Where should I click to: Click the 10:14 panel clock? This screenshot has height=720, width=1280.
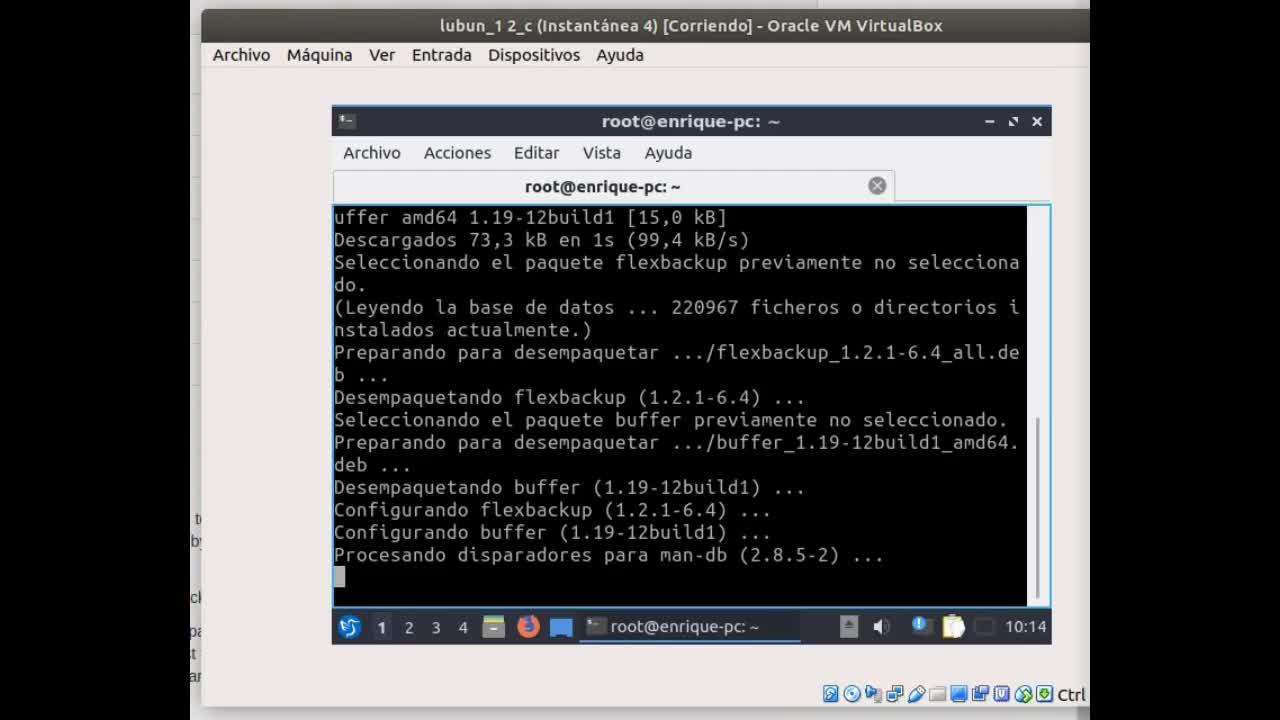(x=1025, y=627)
